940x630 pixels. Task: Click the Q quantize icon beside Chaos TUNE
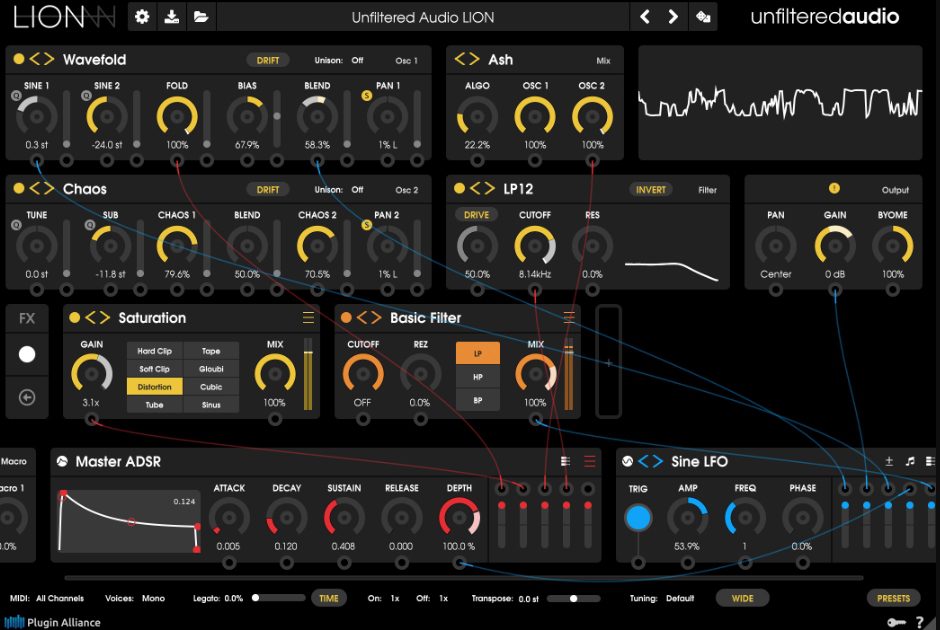(16, 225)
